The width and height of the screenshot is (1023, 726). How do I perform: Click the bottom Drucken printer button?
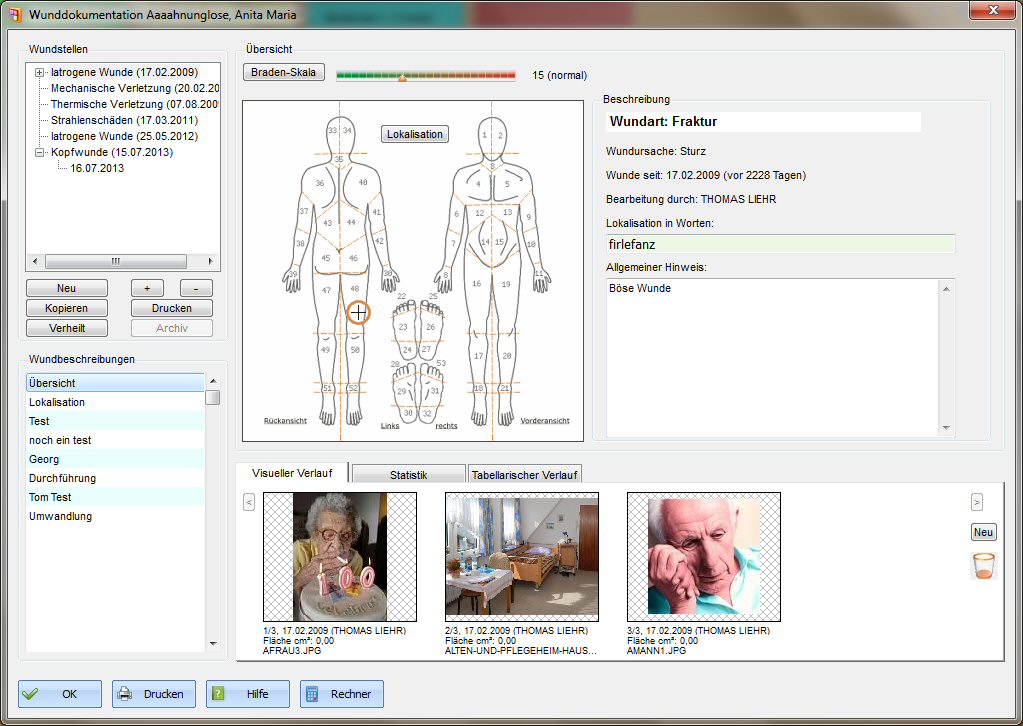pyautogui.click(x=153, y=694)
